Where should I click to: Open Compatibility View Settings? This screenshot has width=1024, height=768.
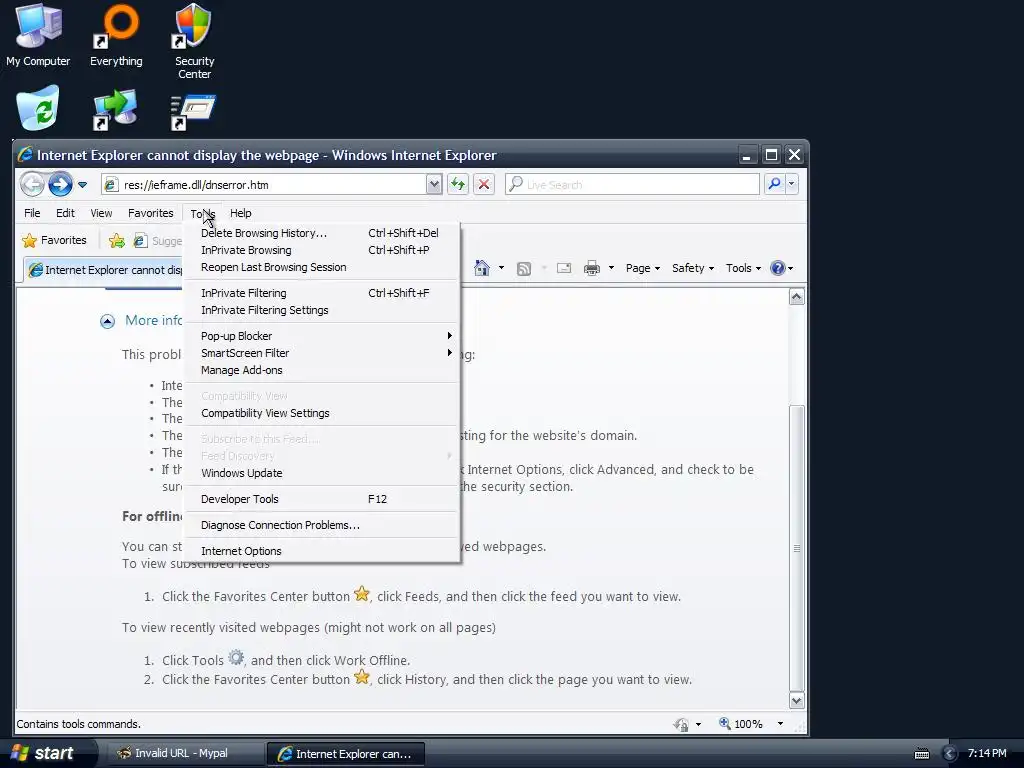[322, 413]
